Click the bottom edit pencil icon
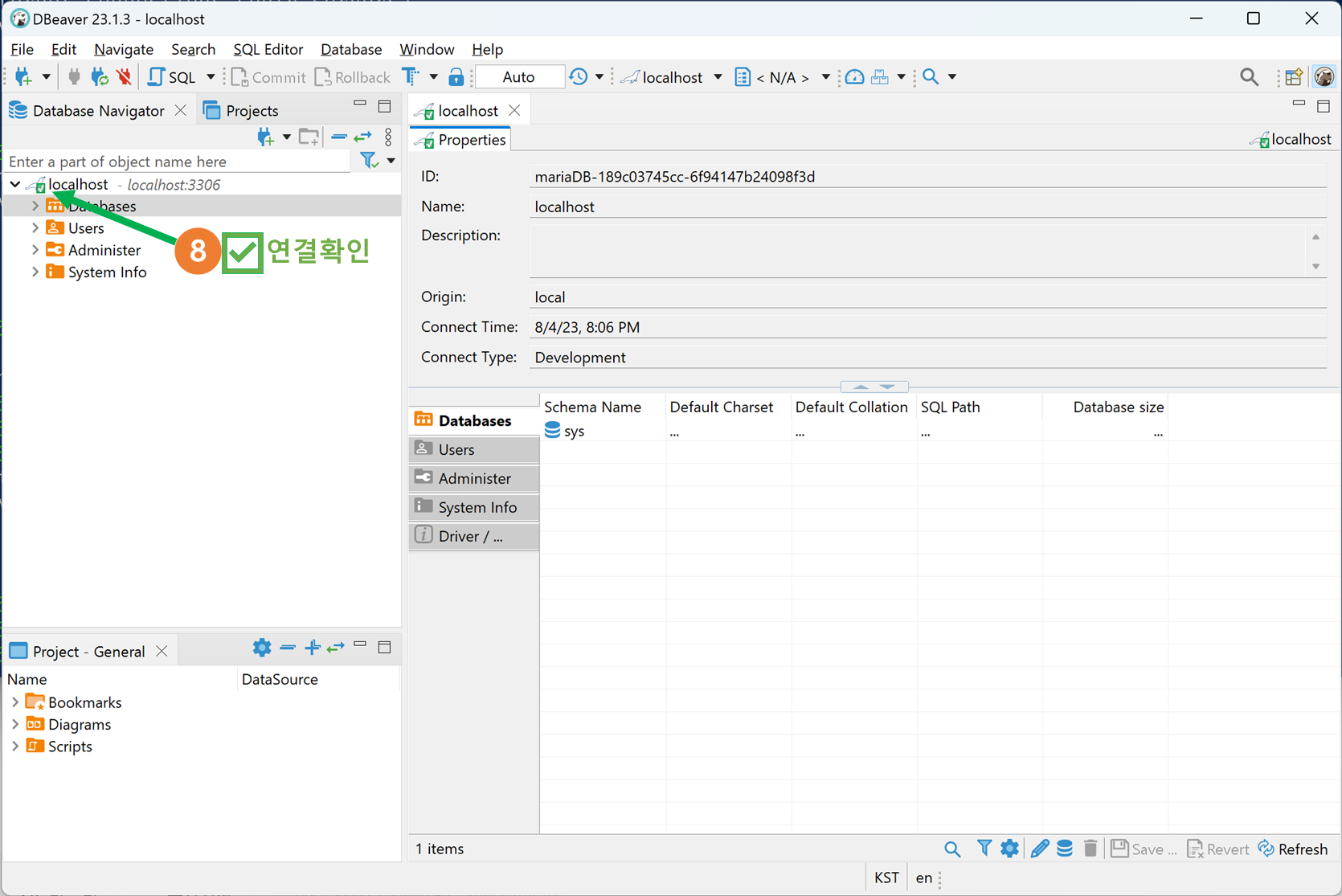 click(x=1039, y=848)
